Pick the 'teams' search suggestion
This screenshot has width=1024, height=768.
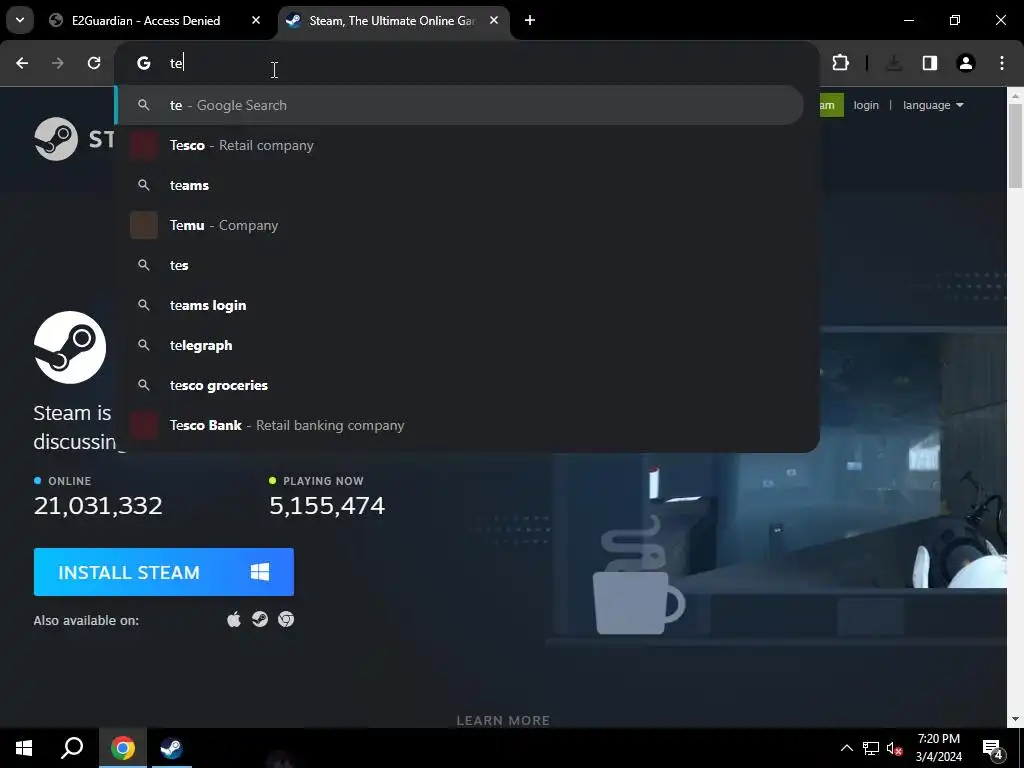(x=459, y=185)
